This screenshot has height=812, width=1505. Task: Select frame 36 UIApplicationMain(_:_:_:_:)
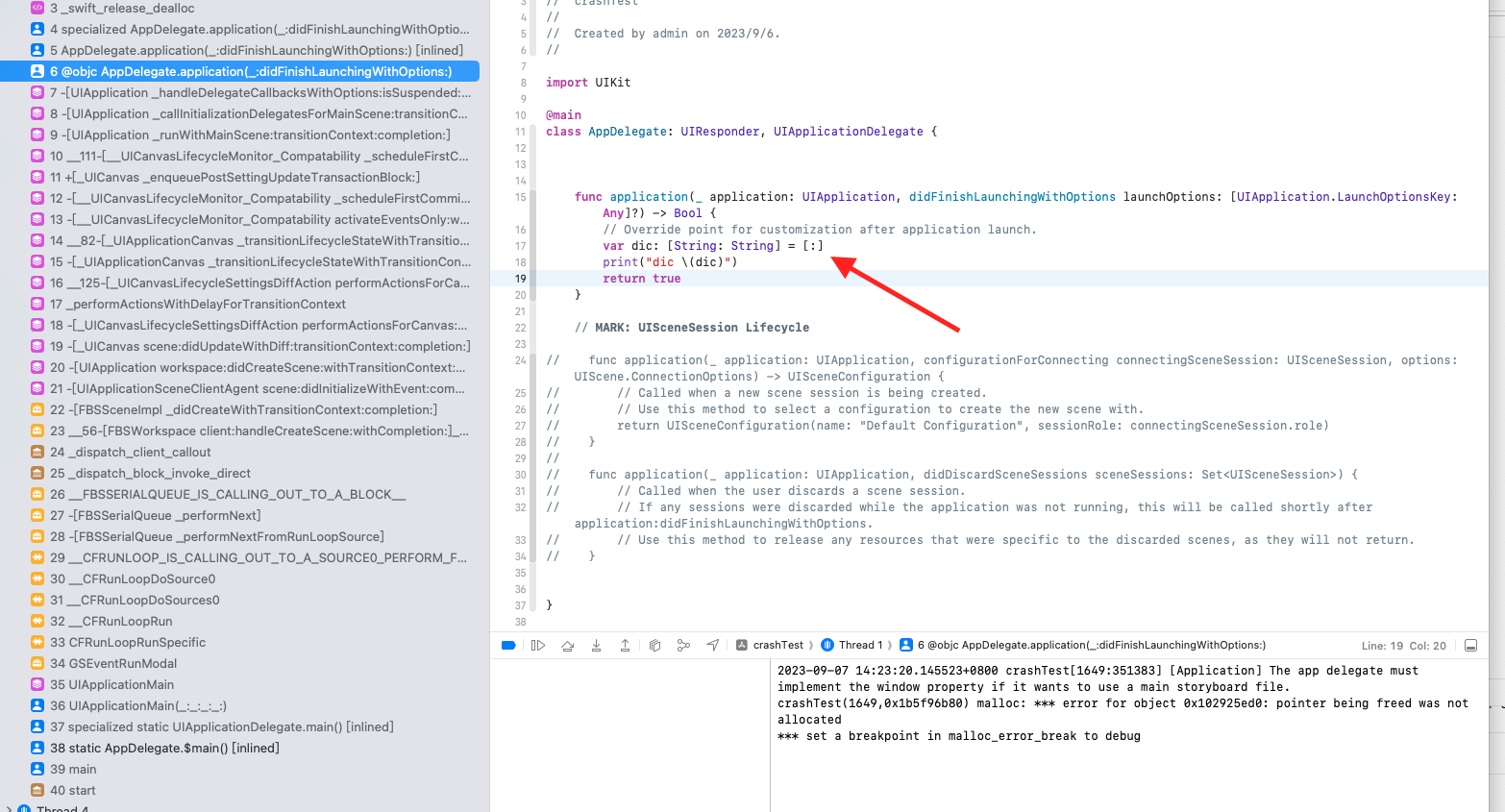pyautogui.click(x=240, y=705)
